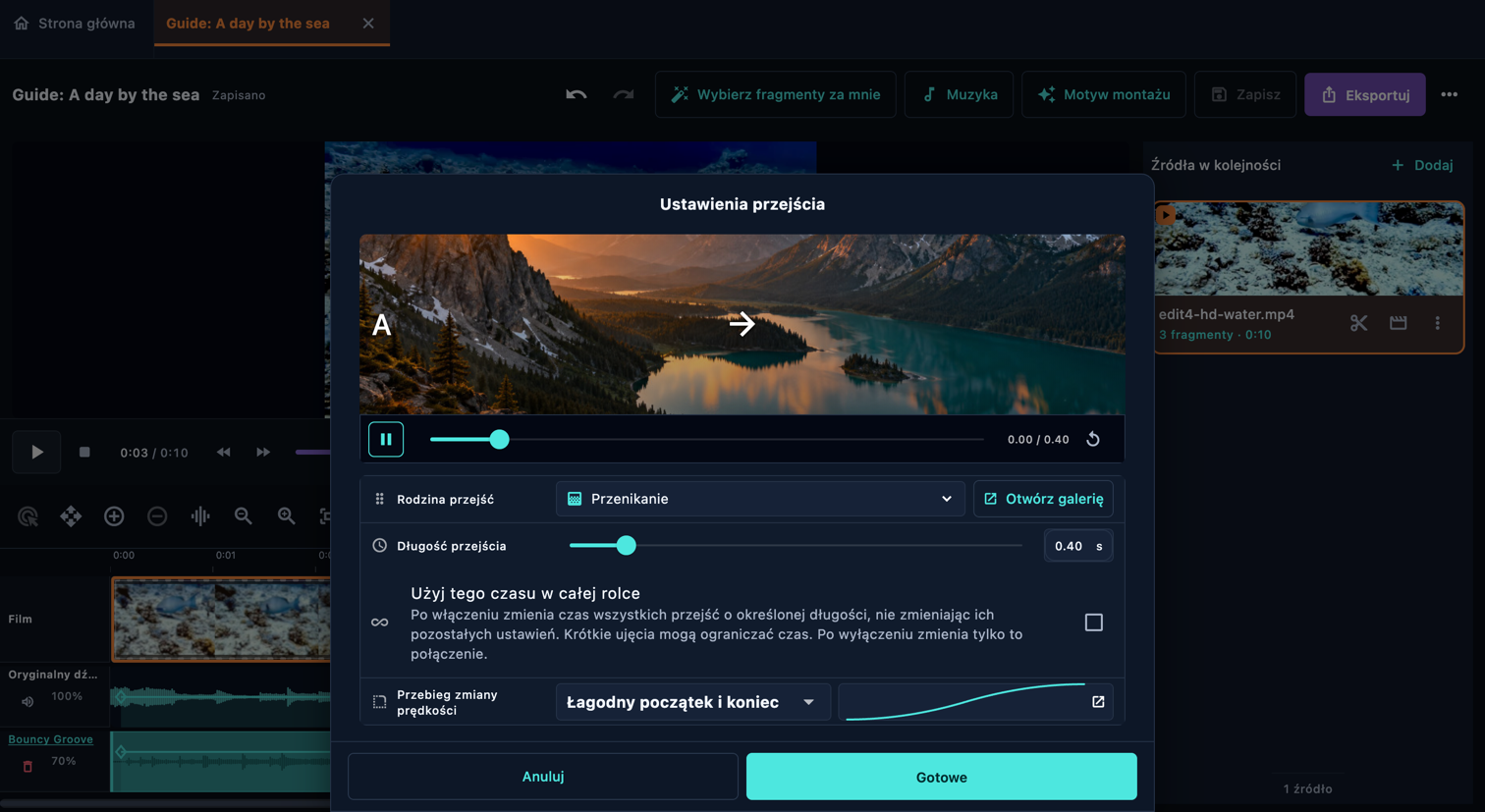Click the fast-forward icon in main player
The width and height of the screenshot is (1485, 812).
[x=263, y=452]
